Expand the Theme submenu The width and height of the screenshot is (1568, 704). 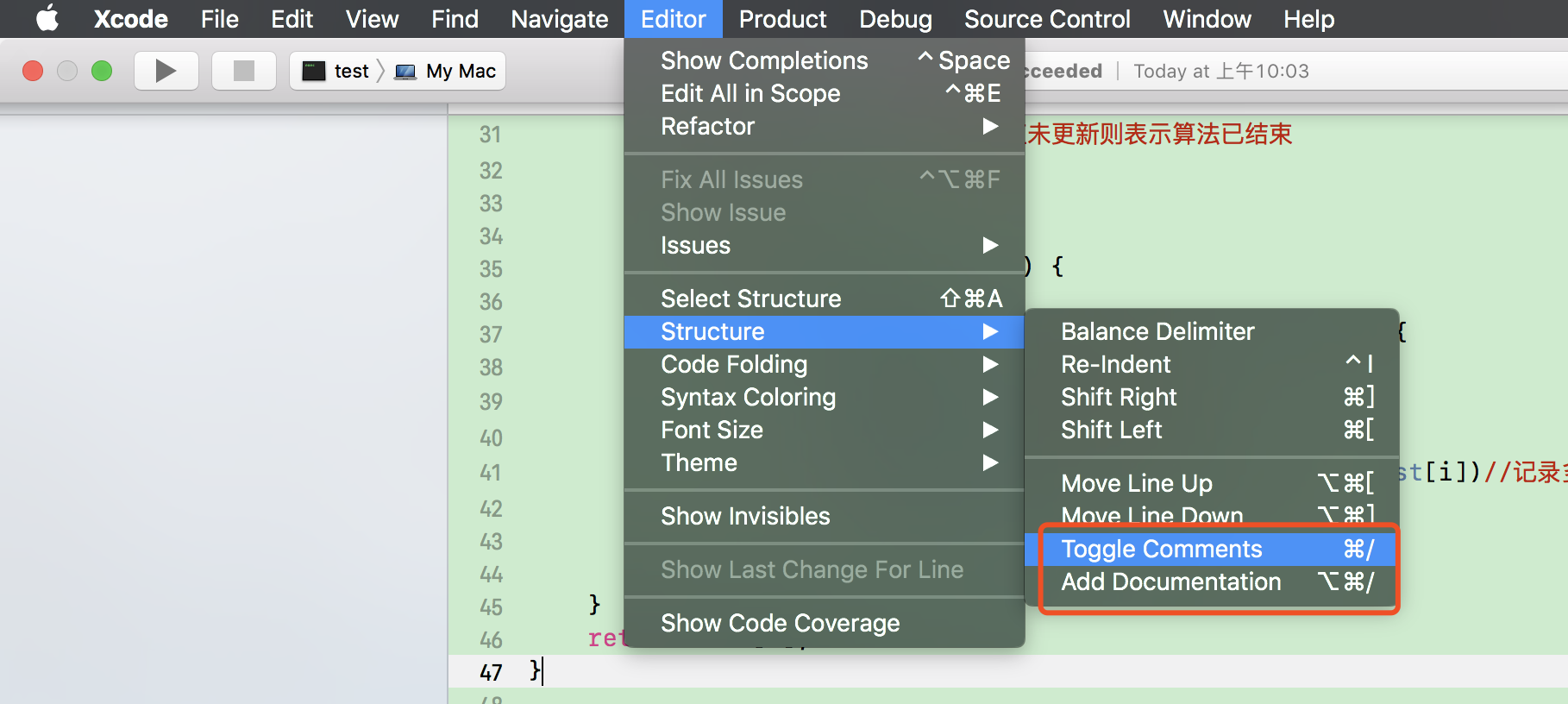pos(825,462)
